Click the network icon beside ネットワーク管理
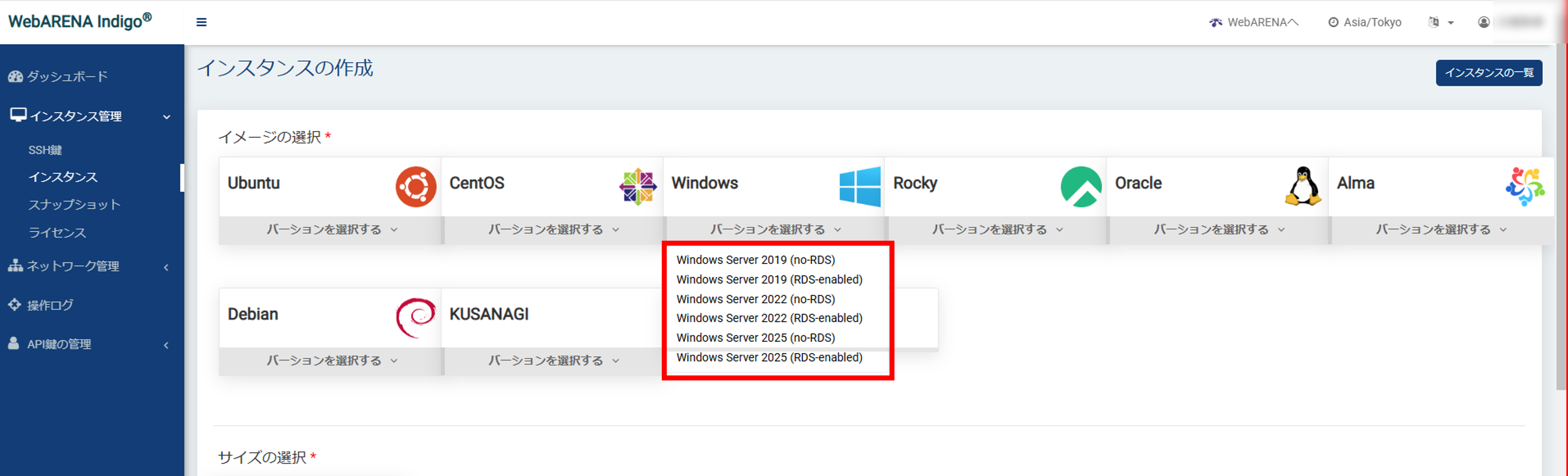Viewport: 1568px width, 476px height. (15, 265)
